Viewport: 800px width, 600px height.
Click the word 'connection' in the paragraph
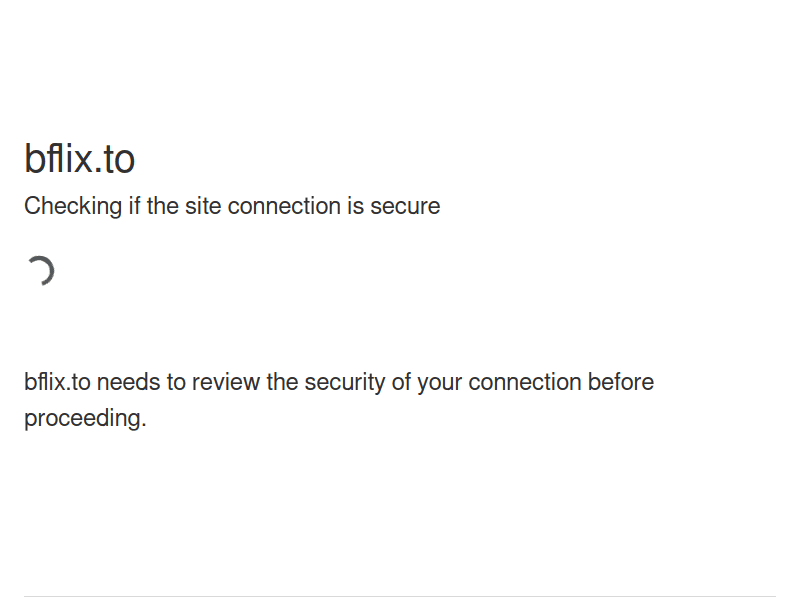point(525,382)
